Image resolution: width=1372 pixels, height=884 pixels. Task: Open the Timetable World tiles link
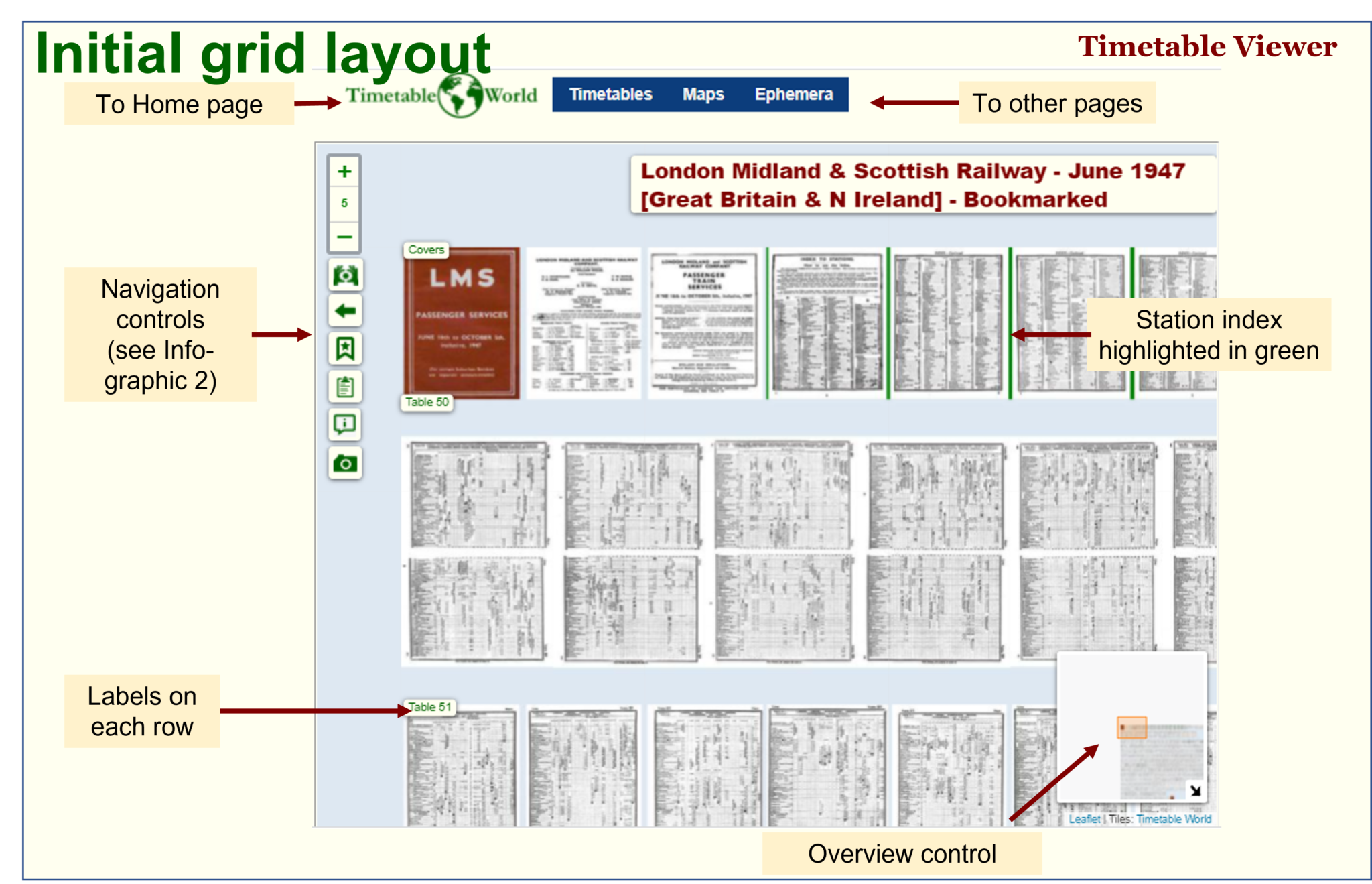point(1173,819)
